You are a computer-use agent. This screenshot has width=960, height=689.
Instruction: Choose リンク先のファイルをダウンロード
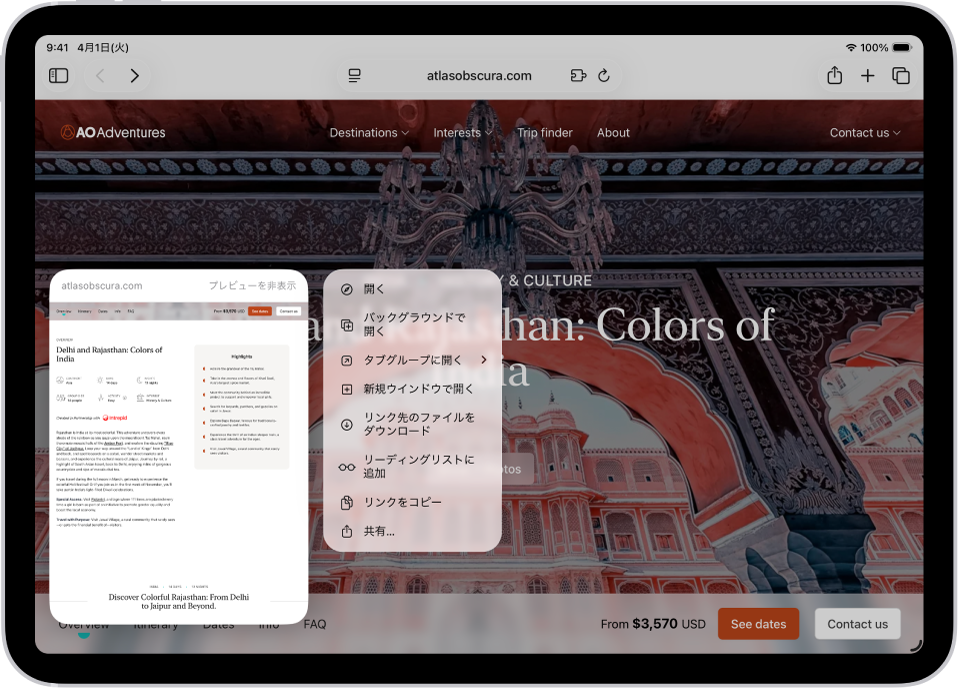[x=413, y=424]
